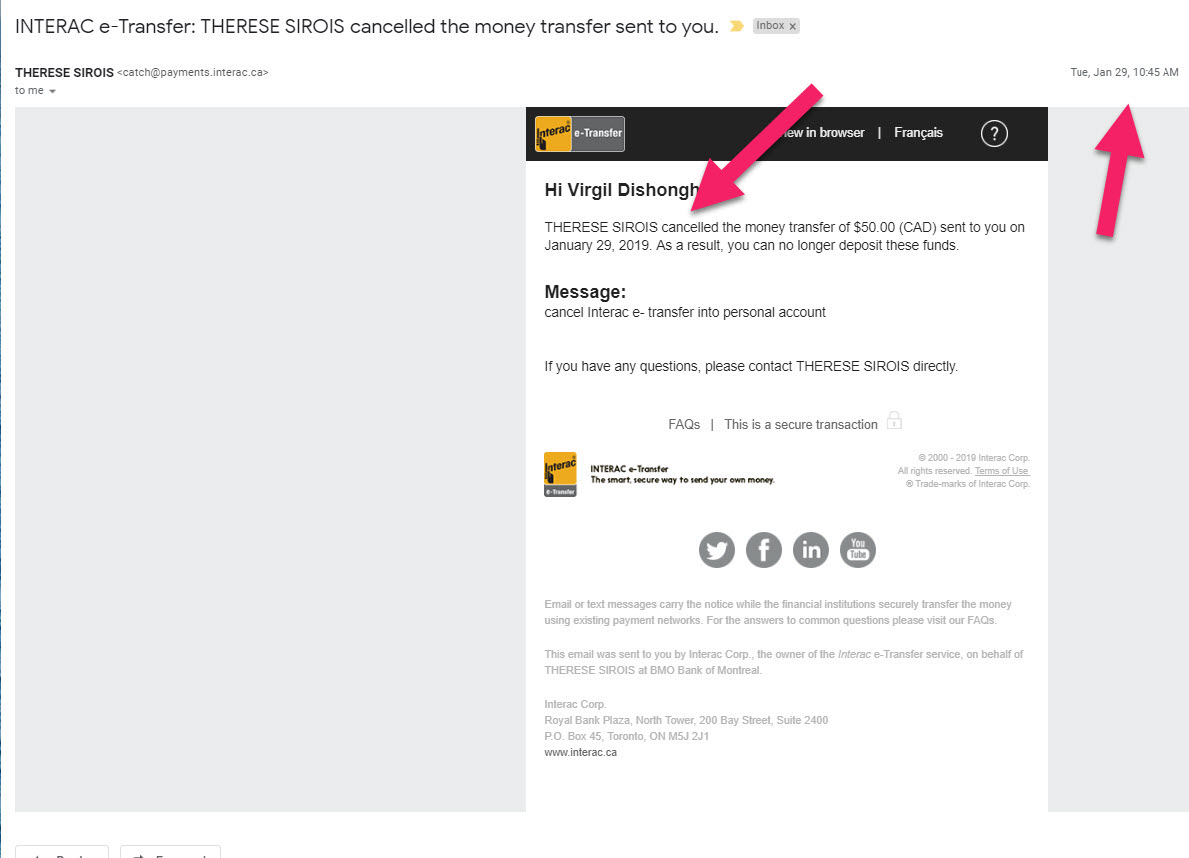Screen dimensions: 1189x858
Task: Open the YouTube icon link
Action: tap(857, 550)
